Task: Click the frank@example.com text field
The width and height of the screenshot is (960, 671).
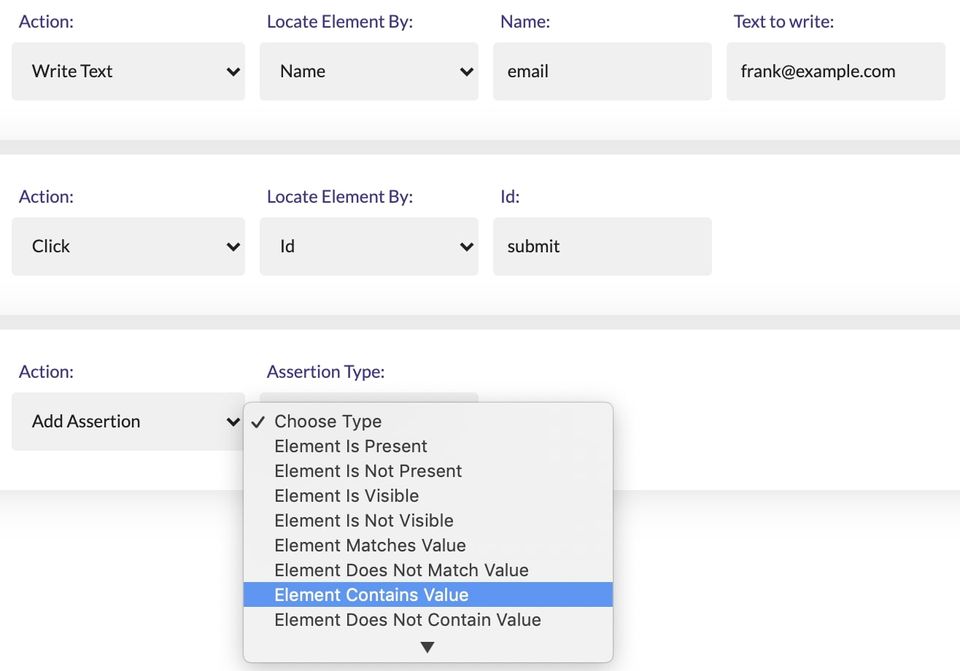Action: (x=835, y=71)
